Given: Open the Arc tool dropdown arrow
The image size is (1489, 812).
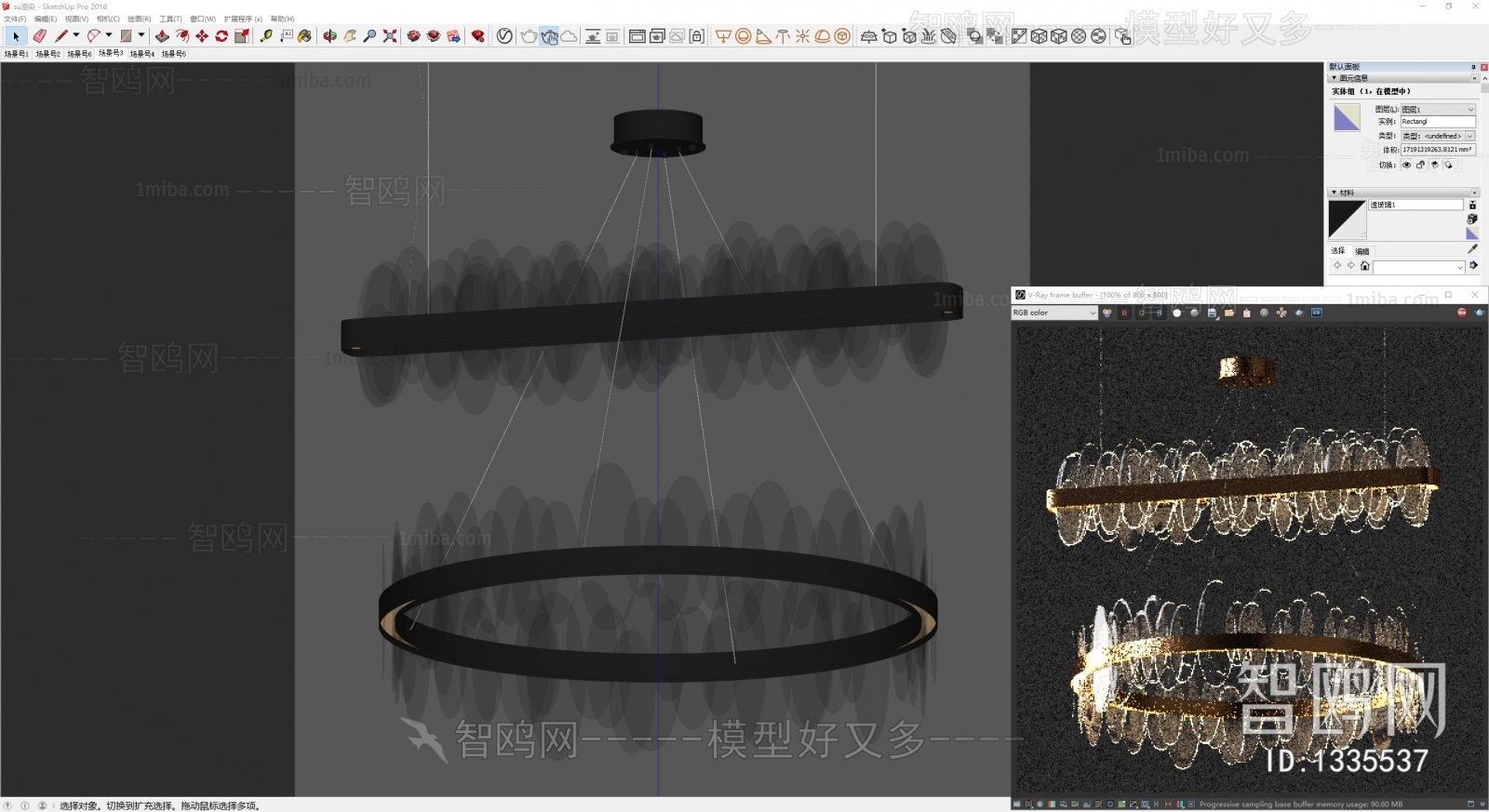Looking at the screenshot, I should pyautogui.click(x=109, y=35).
